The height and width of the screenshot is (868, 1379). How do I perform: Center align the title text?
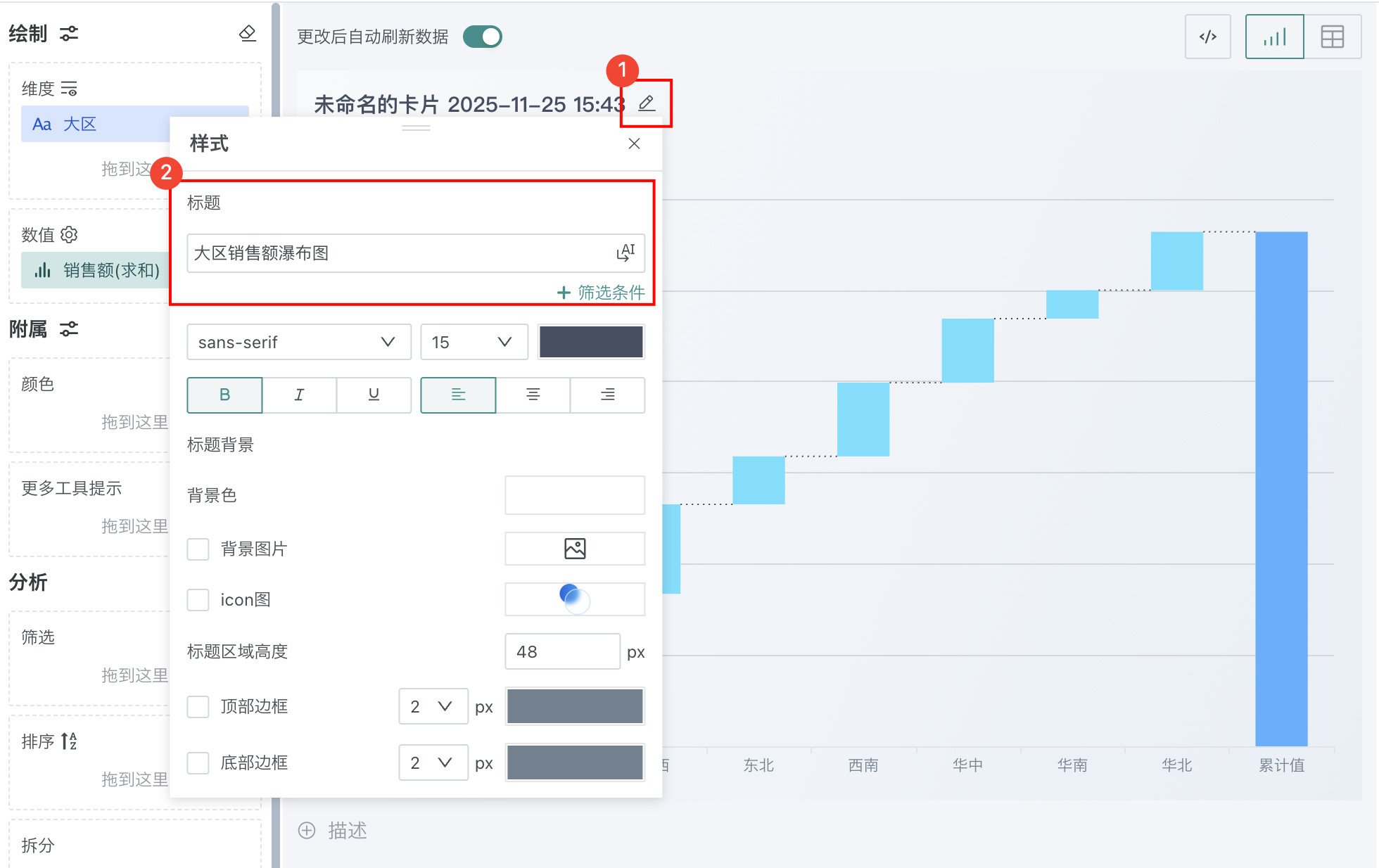pyautogui.click(x=533, y=395)
